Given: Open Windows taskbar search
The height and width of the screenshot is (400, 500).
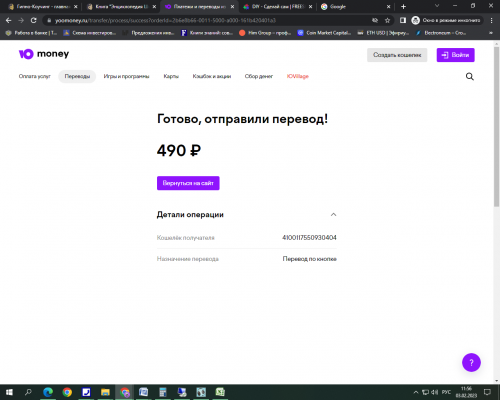Looking at the screenshot, I should tap(28, 392).
